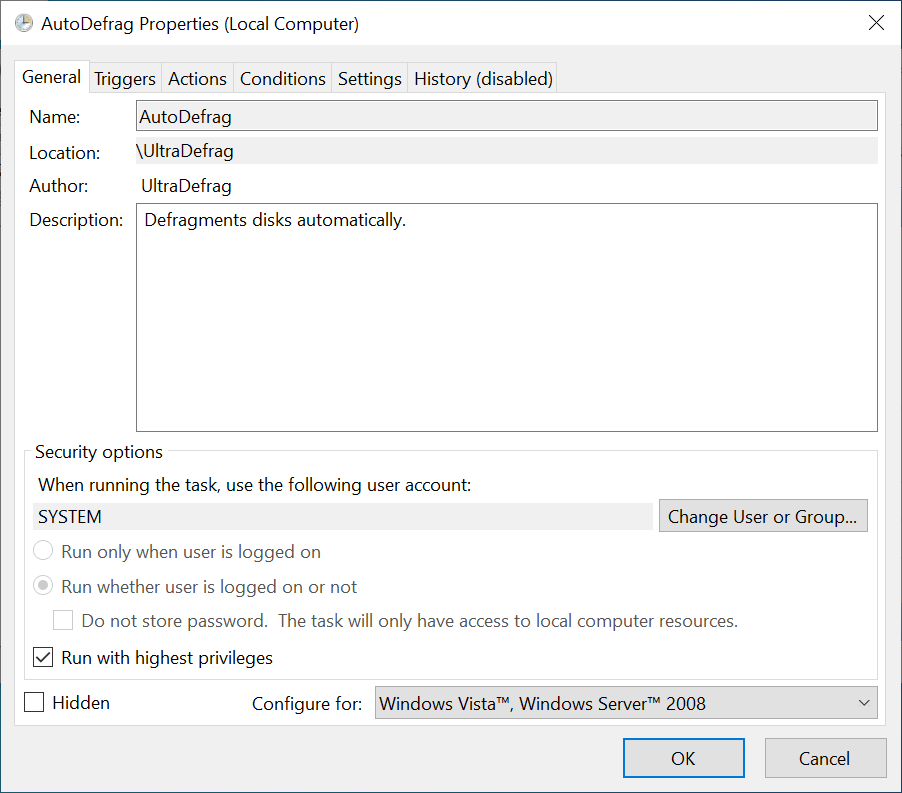Enable the Hidden checkbox

[34, 703]
